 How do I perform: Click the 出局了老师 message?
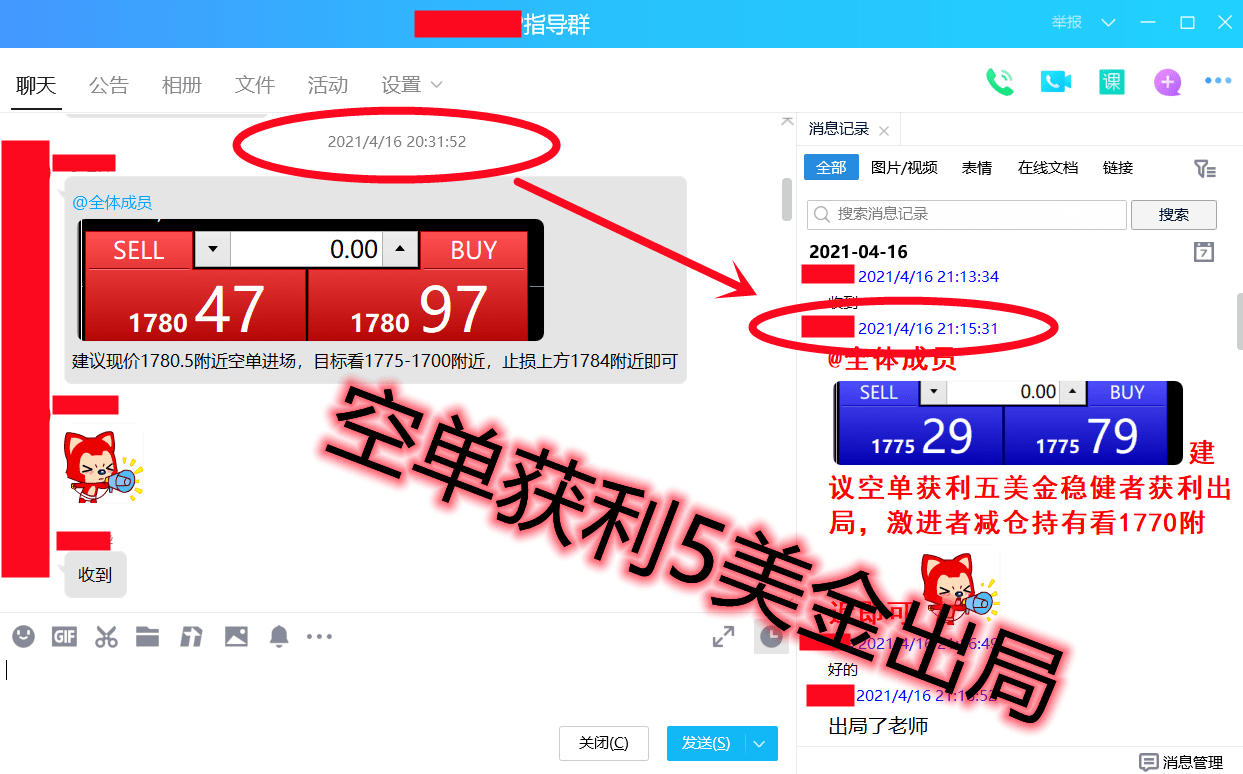coord(878,726)
